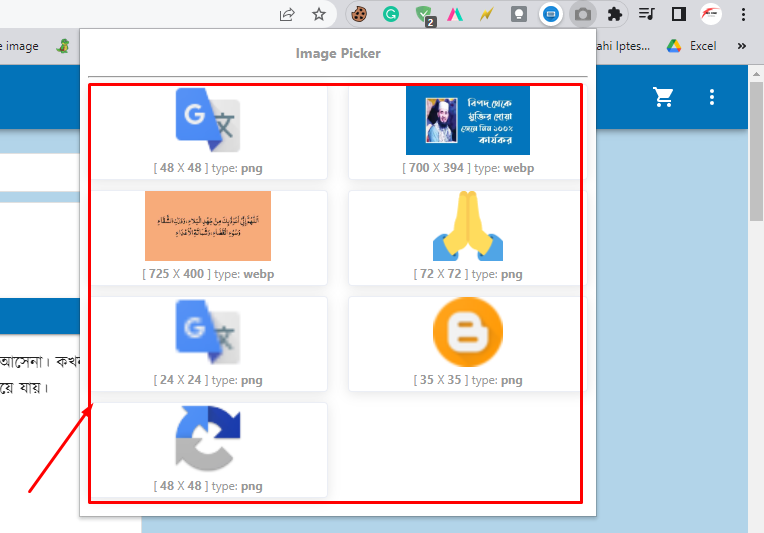Screen dimensions: 764x533
Task: Select the 24 X 24 Google Translate png
Action: tap(208, 332)
